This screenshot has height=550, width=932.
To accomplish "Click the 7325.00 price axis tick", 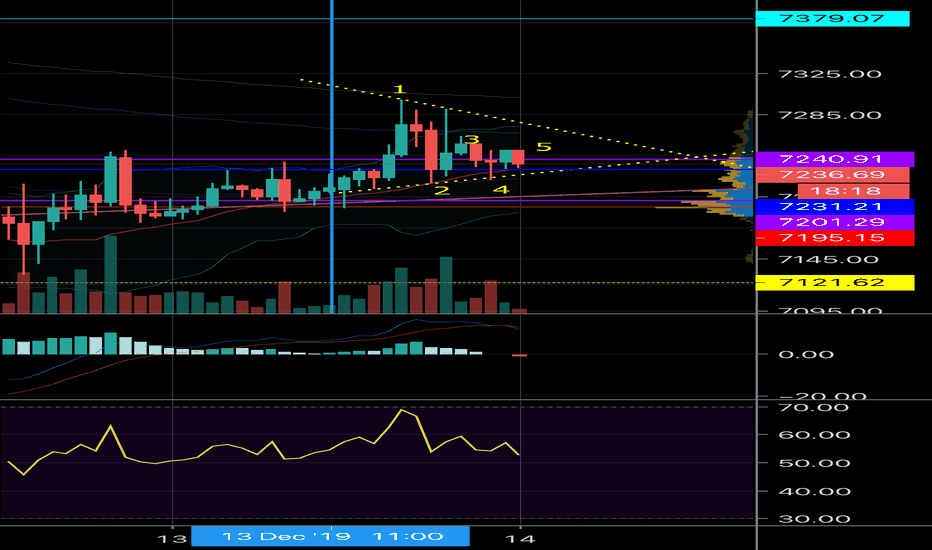I will tap(830, 74).
